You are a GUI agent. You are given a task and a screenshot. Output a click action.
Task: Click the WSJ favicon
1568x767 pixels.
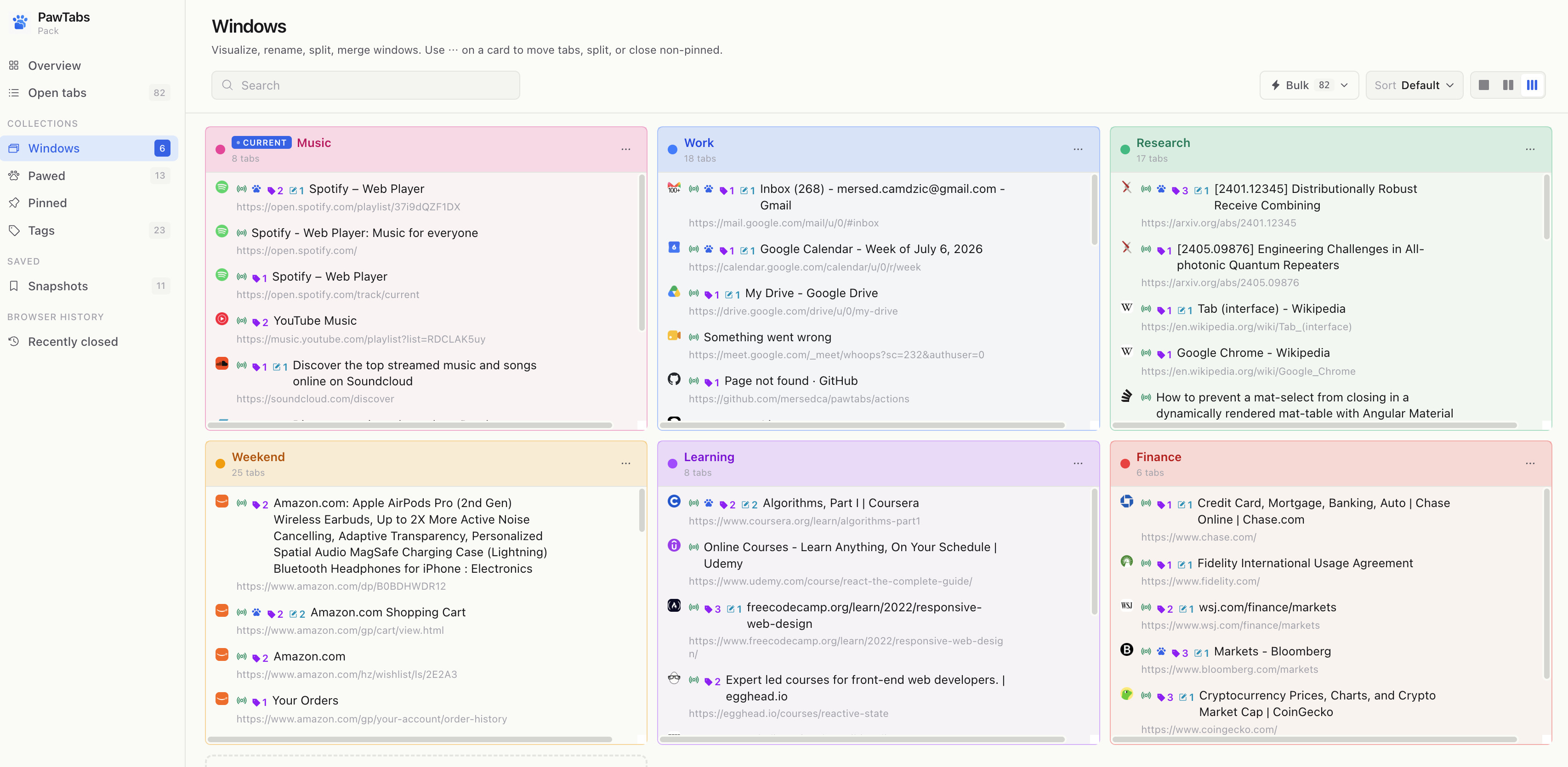[x=1127, y=605]
